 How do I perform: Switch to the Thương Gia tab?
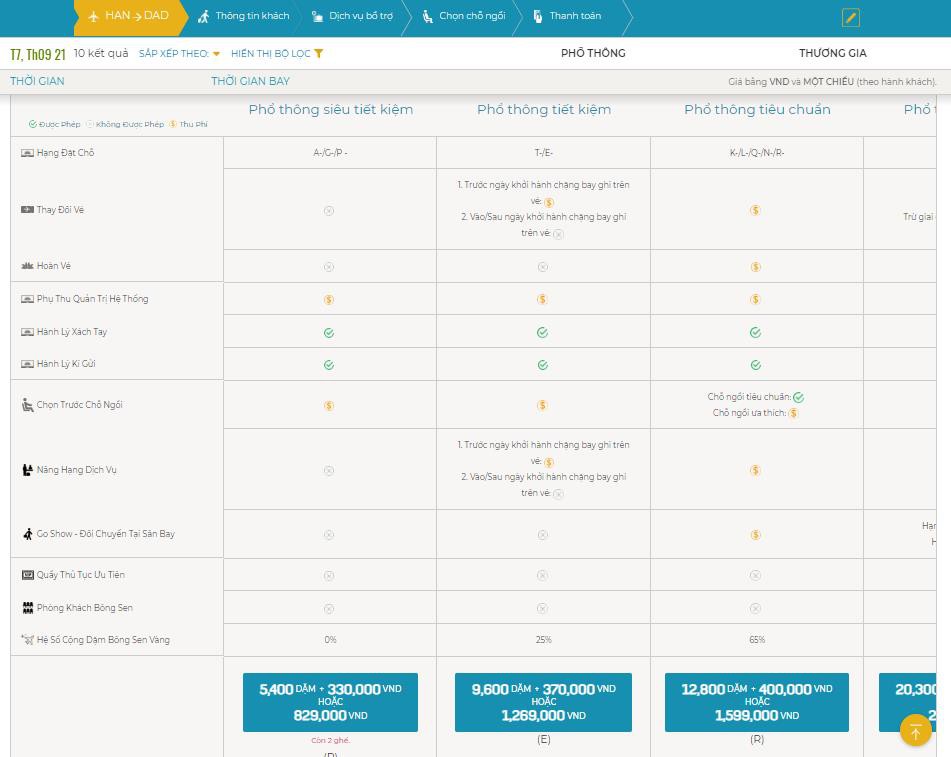[832, 53]
